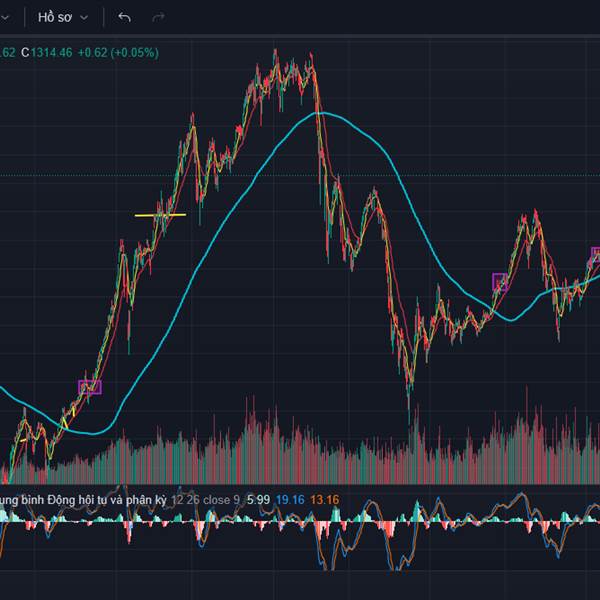Click the blue MACD value 19.16
600x600 pixels.
click(290, 500)
